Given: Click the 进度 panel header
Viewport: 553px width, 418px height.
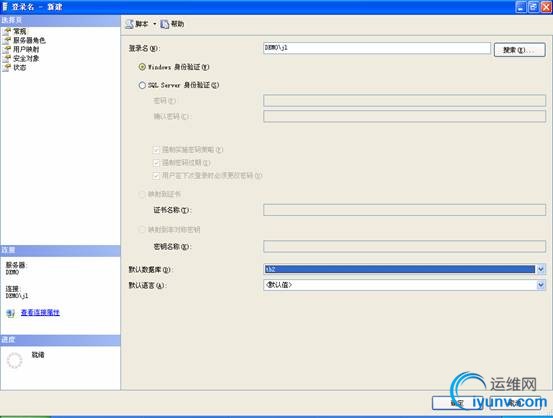Looking at the screenshot, I should (x=60, y=340).
